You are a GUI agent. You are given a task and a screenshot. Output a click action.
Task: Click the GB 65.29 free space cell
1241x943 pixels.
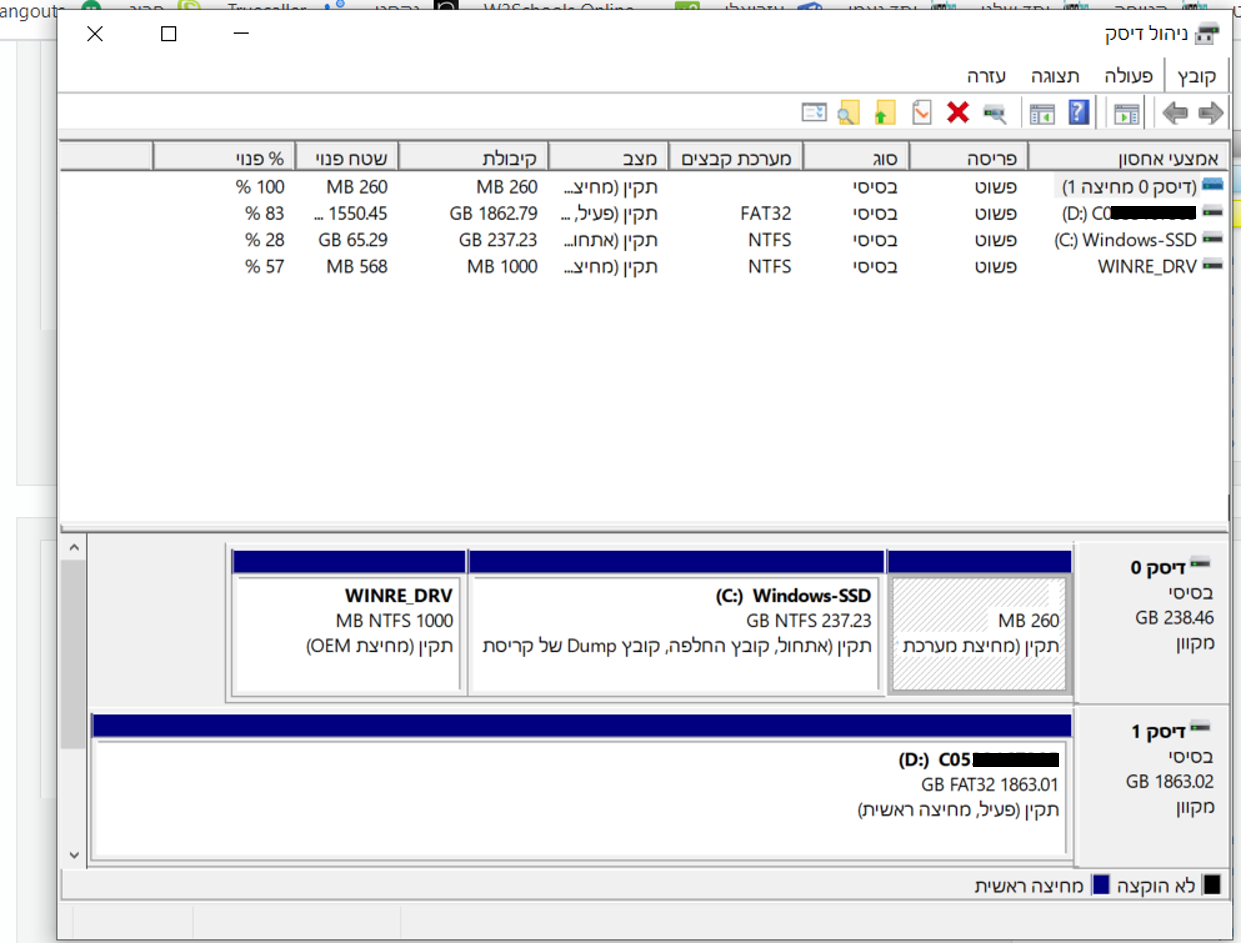(353, 240)
